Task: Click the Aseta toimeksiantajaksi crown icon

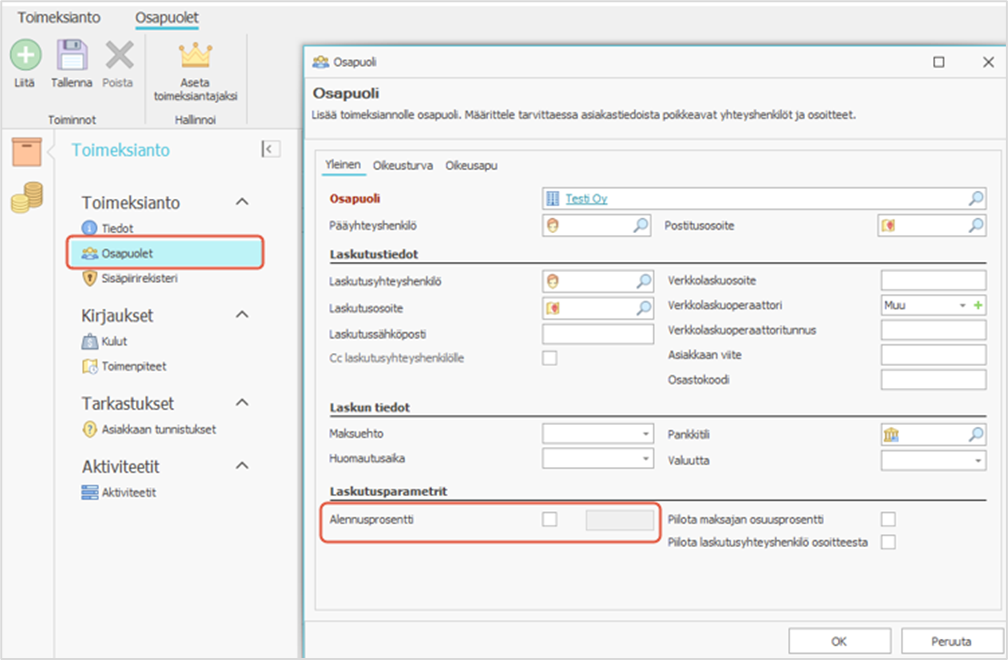Action: coord(195,55)
